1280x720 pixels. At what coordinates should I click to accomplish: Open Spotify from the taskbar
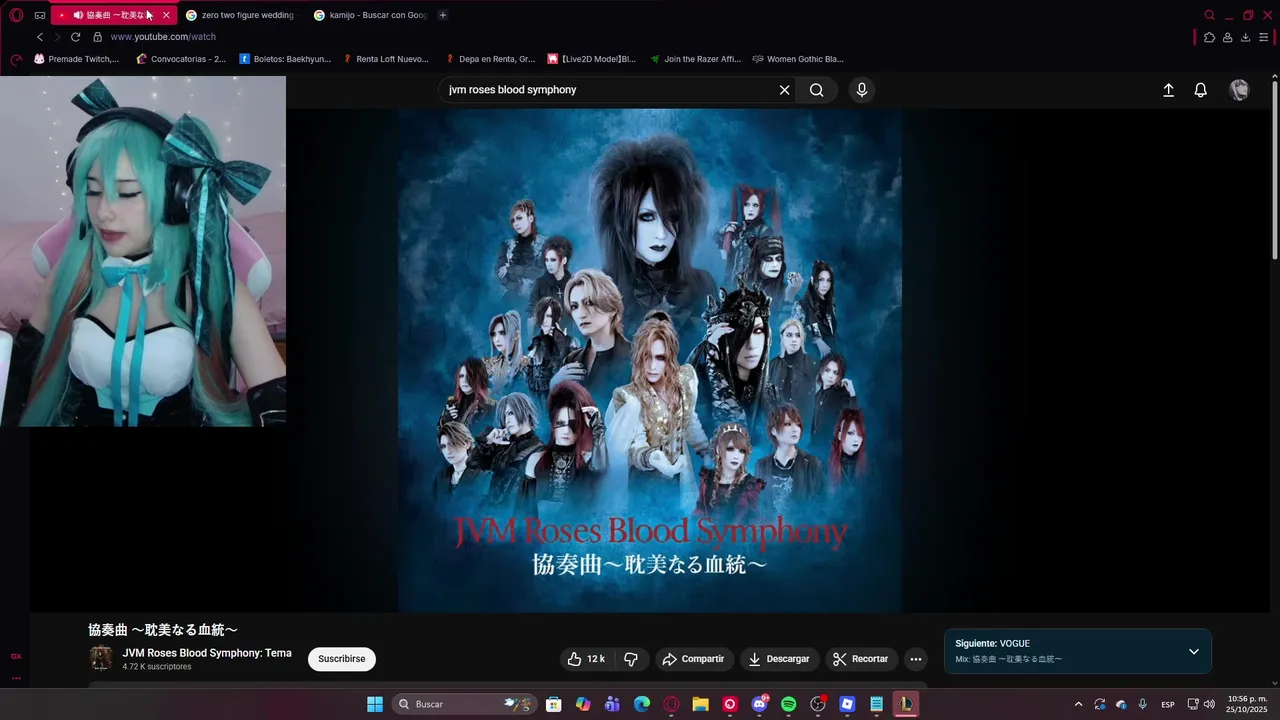(x=788, y=704)
